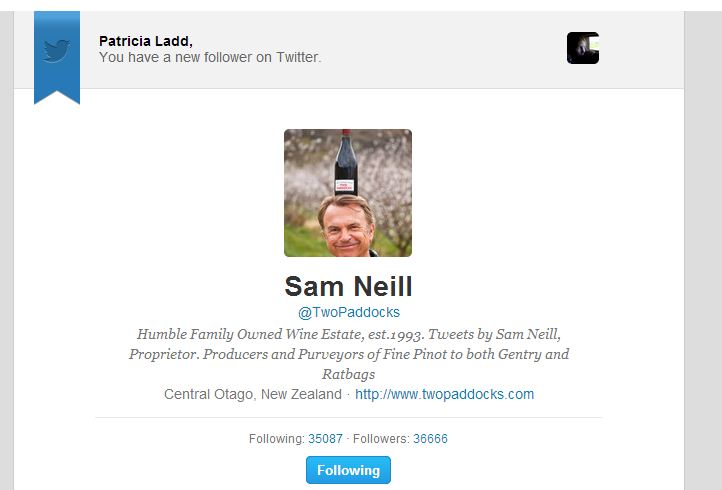Click the "Followers:" label text

pyautogui.click(x=381, y=438)
